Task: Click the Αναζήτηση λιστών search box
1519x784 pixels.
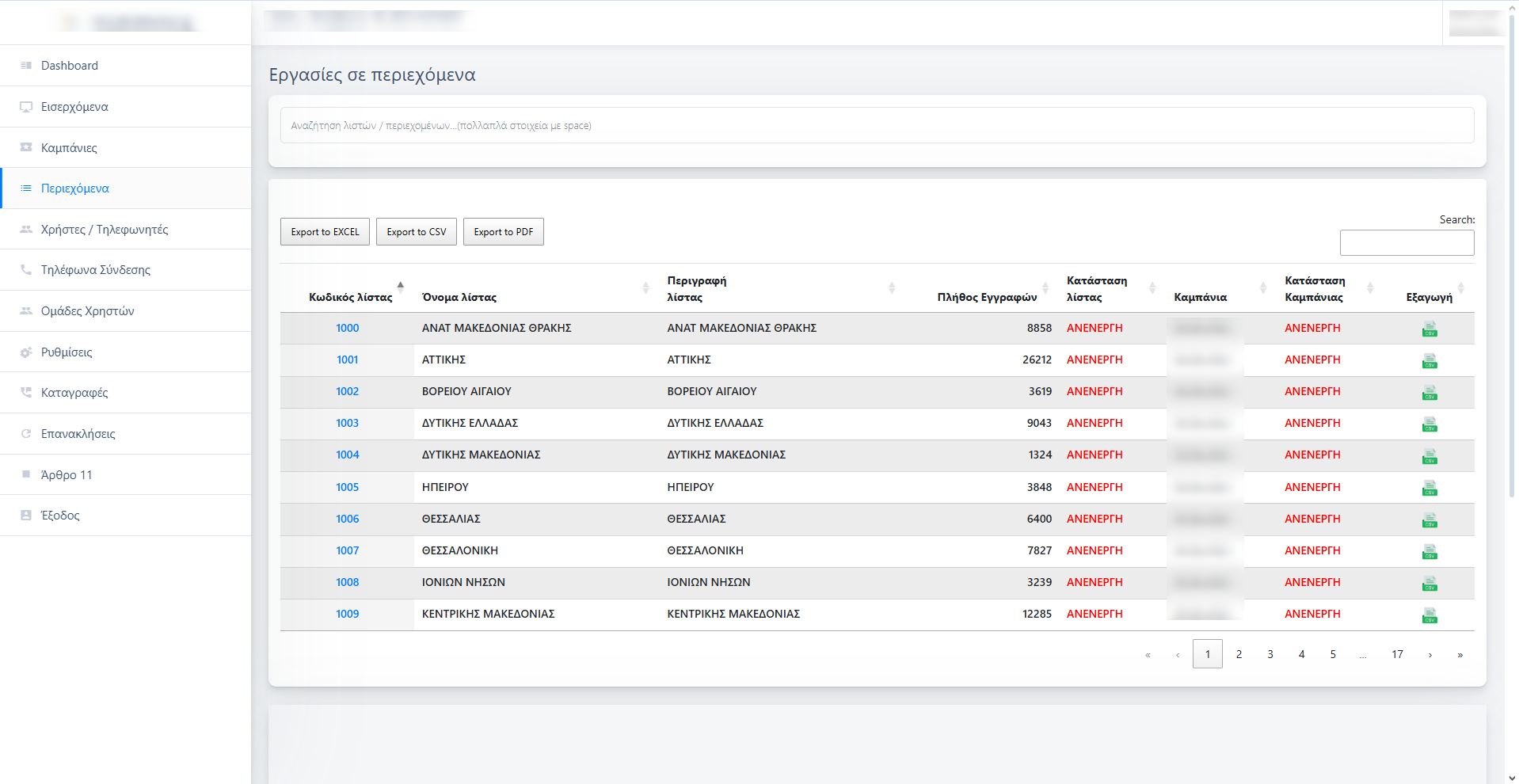Action: [877, 126]
